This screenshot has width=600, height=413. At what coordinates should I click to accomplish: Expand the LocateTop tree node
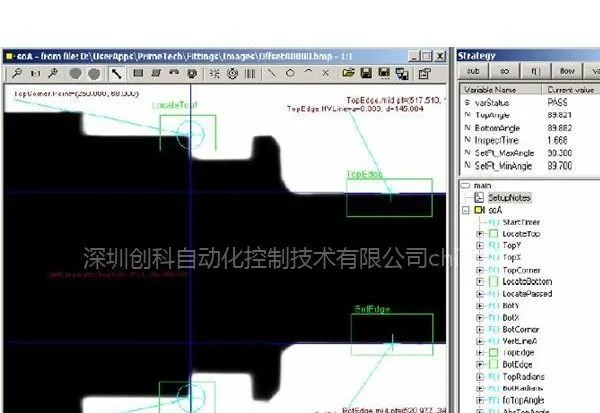point(480,234)
